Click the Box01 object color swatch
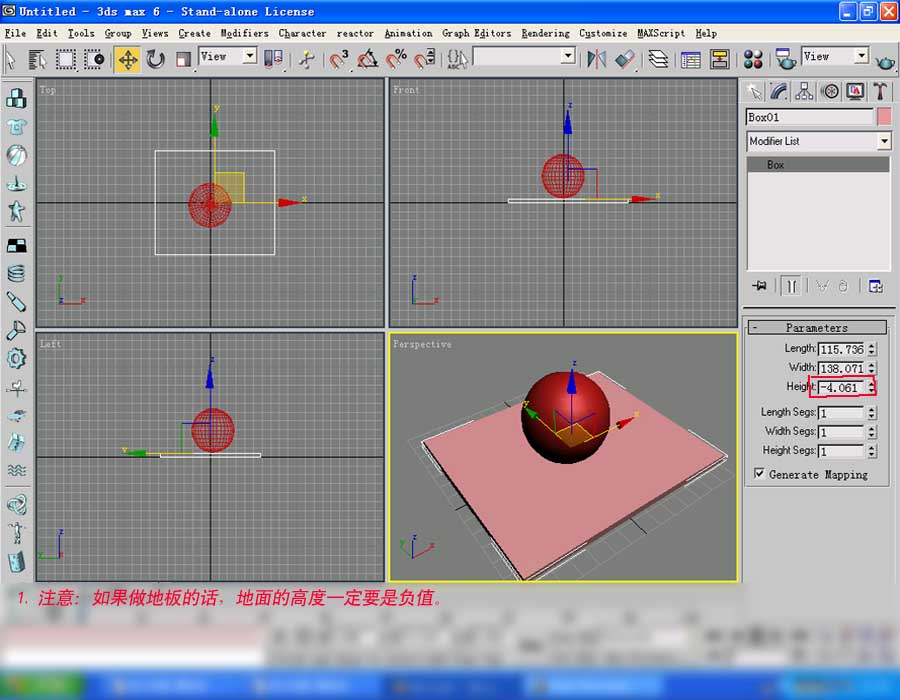The width and height of the screenshot is (900, 700). (884, 117)
